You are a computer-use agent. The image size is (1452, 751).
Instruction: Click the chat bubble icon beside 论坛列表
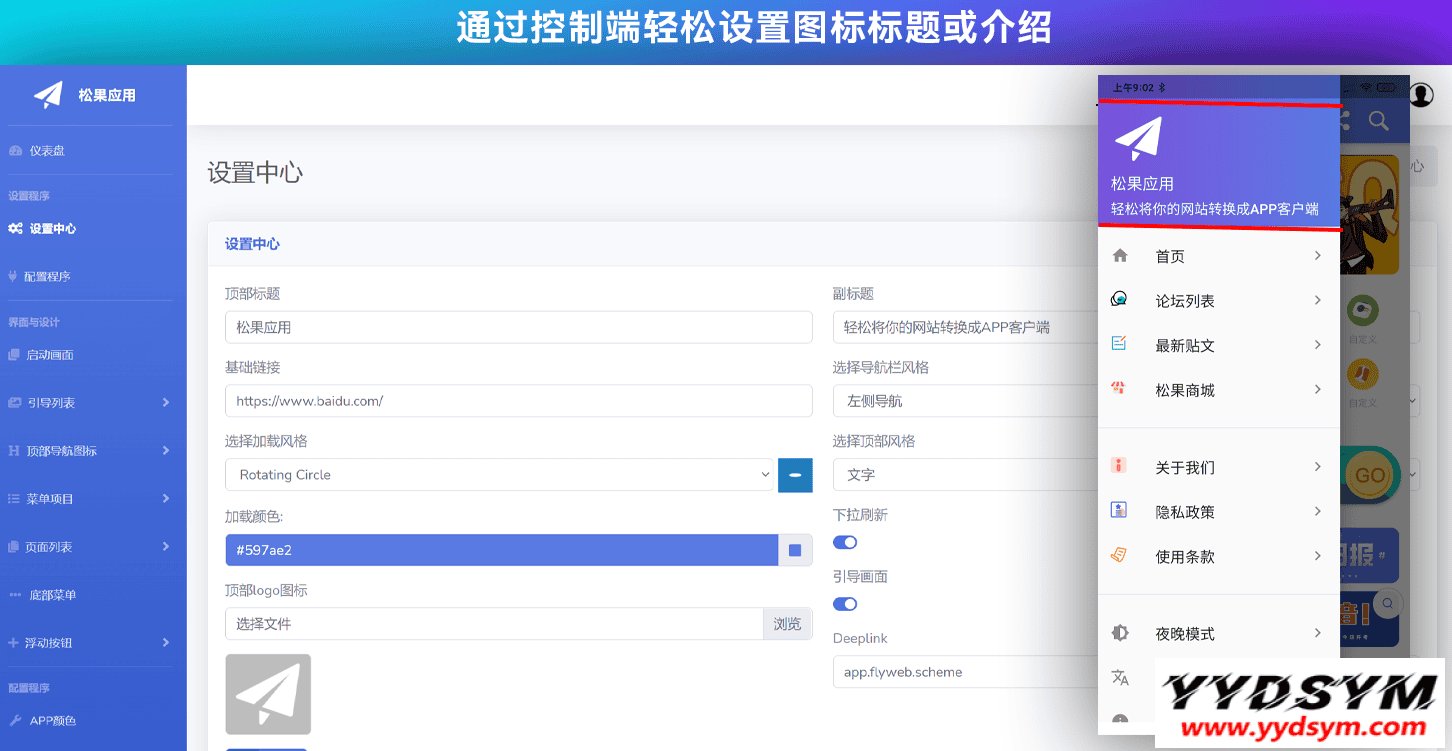point(1120,300)
